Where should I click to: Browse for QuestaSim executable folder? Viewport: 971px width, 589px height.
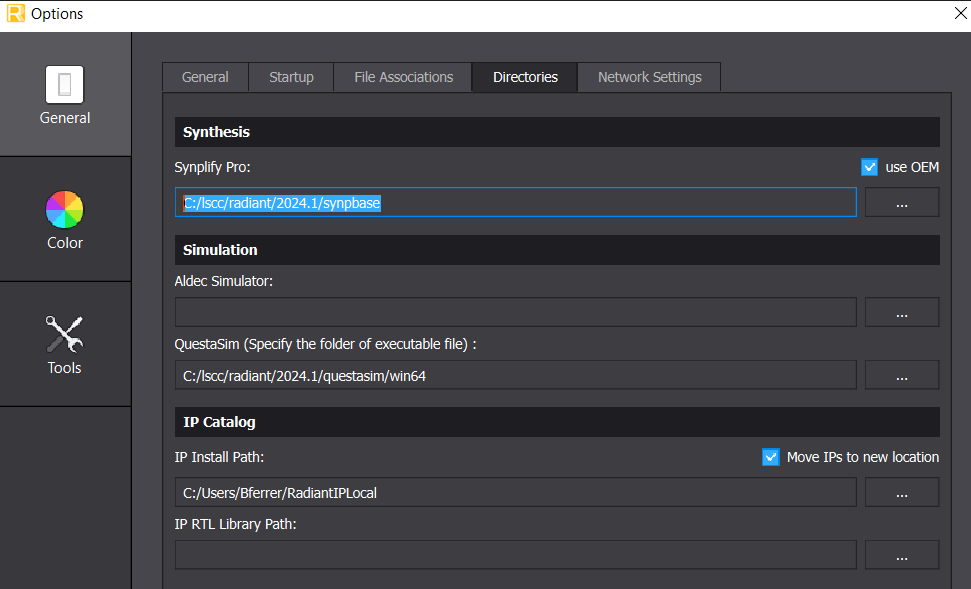[x=902, y=375]
